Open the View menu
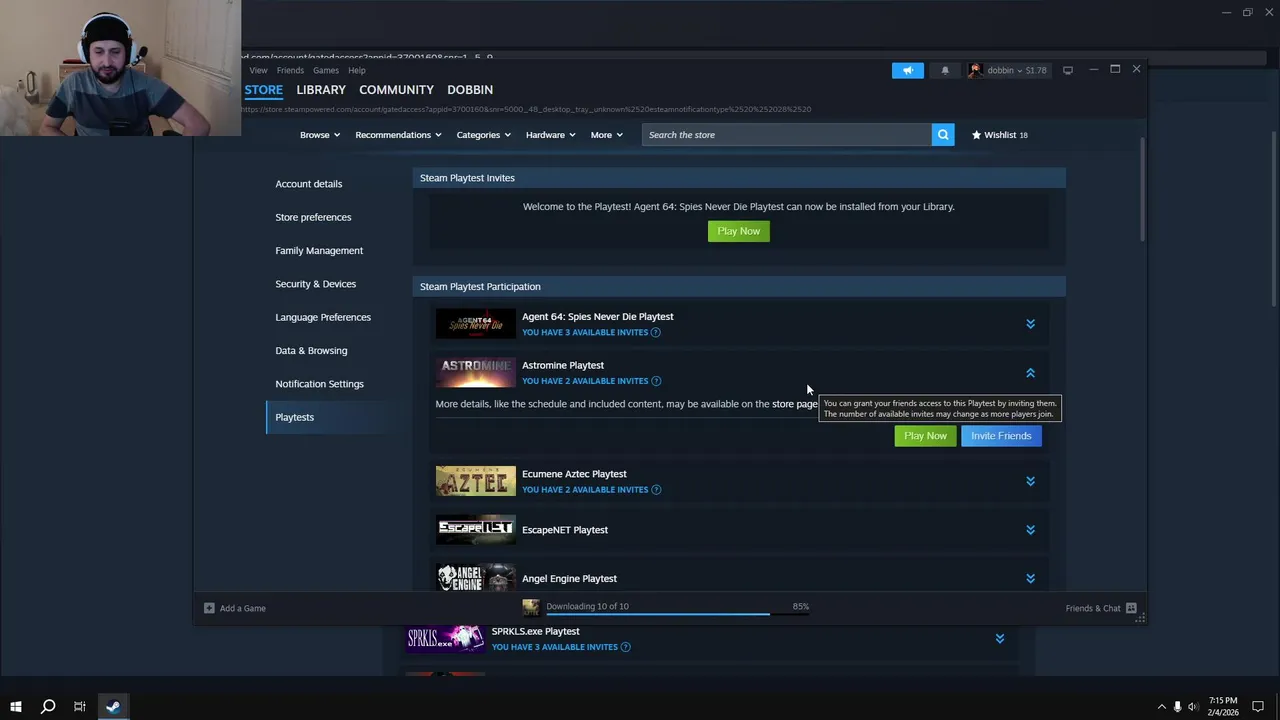1280x720 pixels. click(258, 70)
